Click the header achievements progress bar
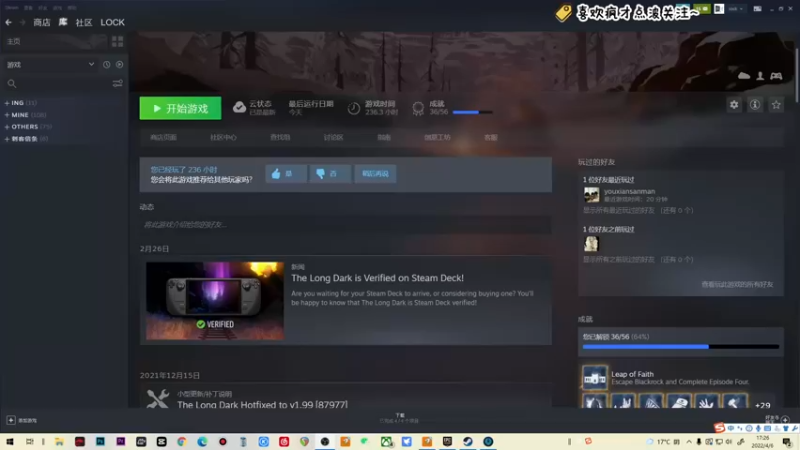Image resolution: width=800 pixels, height=450 pixels. 472,112
